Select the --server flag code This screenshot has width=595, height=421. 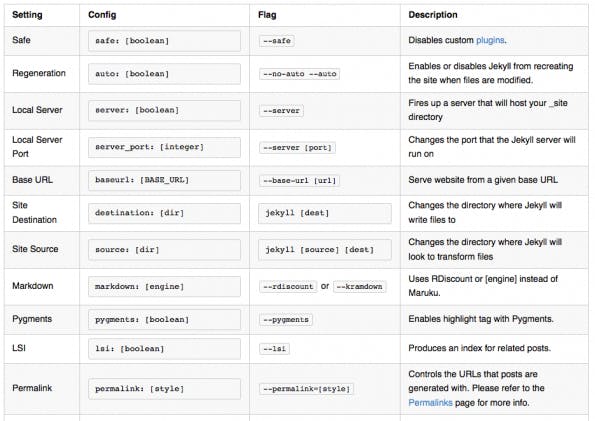click(281, 110)
